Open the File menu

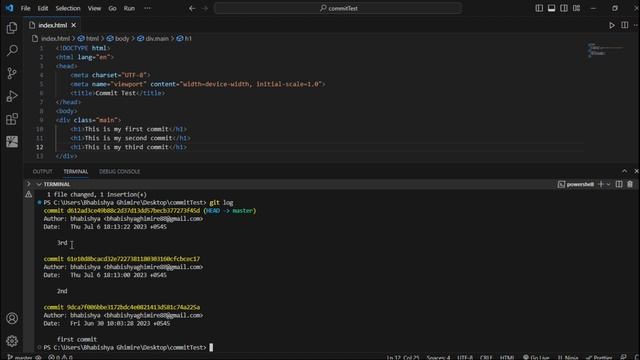click(x=25, y=8)
